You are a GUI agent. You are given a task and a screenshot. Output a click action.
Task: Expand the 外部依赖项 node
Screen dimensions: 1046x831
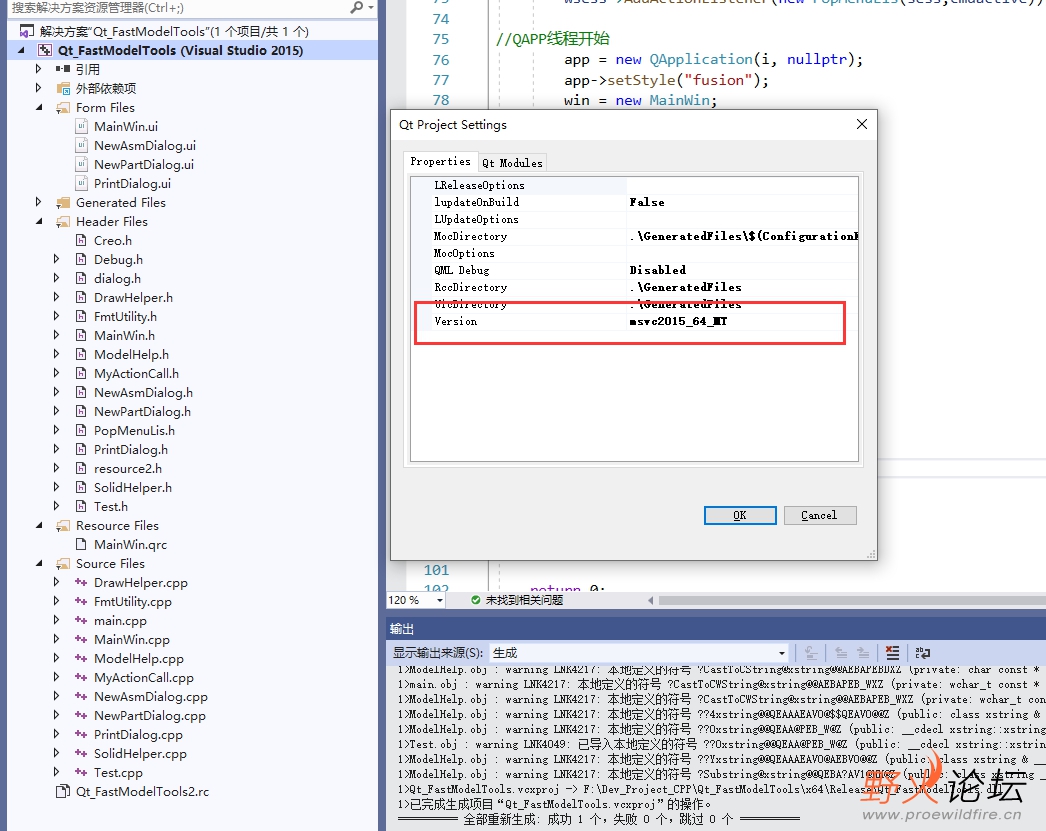[39, 89]
